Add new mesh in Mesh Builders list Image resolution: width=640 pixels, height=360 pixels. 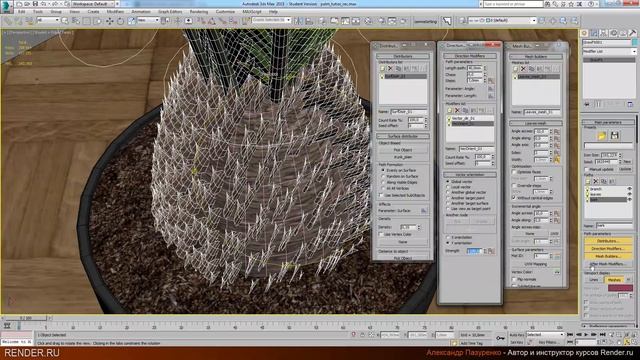[516, 69]
